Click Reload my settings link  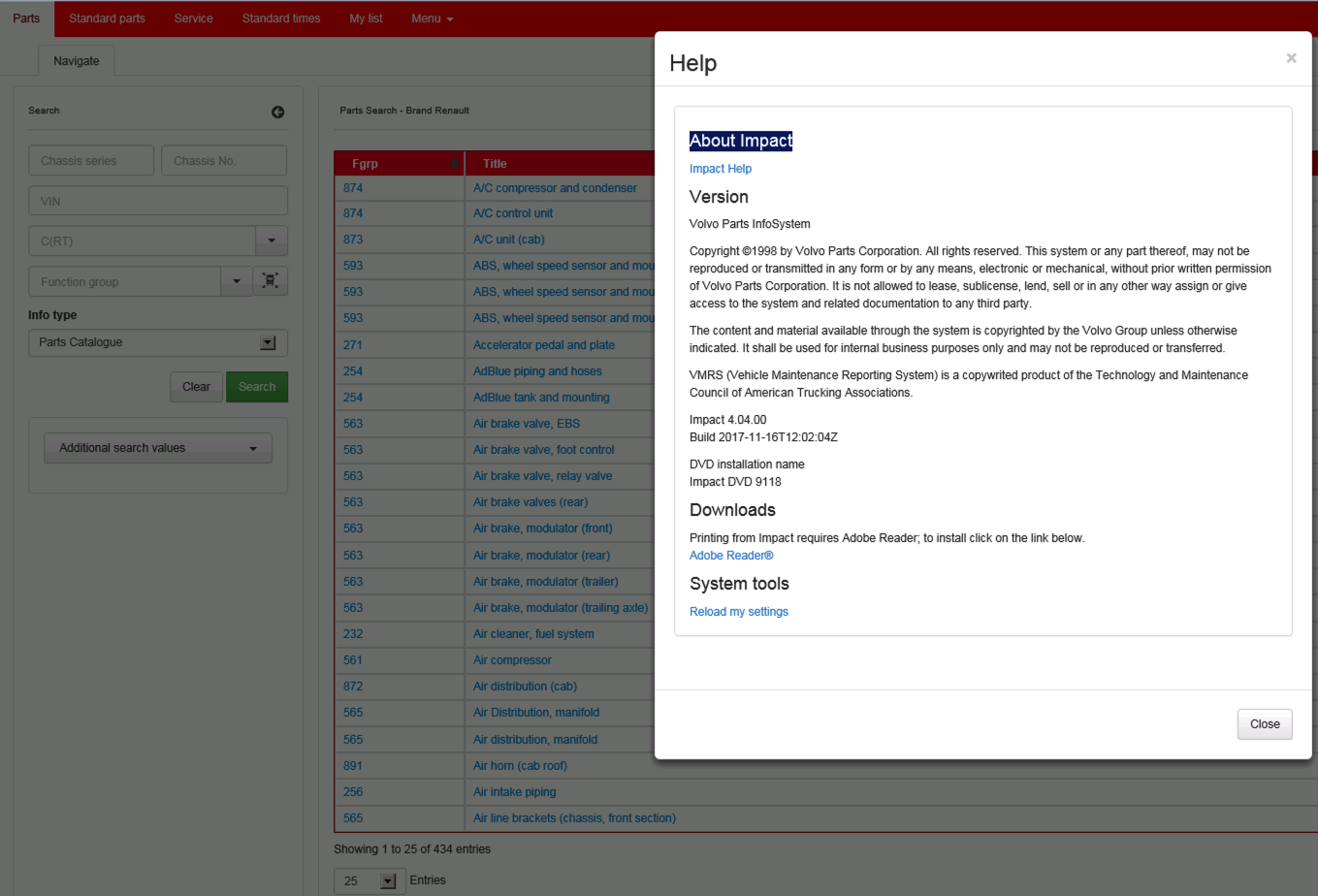[739, 612]
